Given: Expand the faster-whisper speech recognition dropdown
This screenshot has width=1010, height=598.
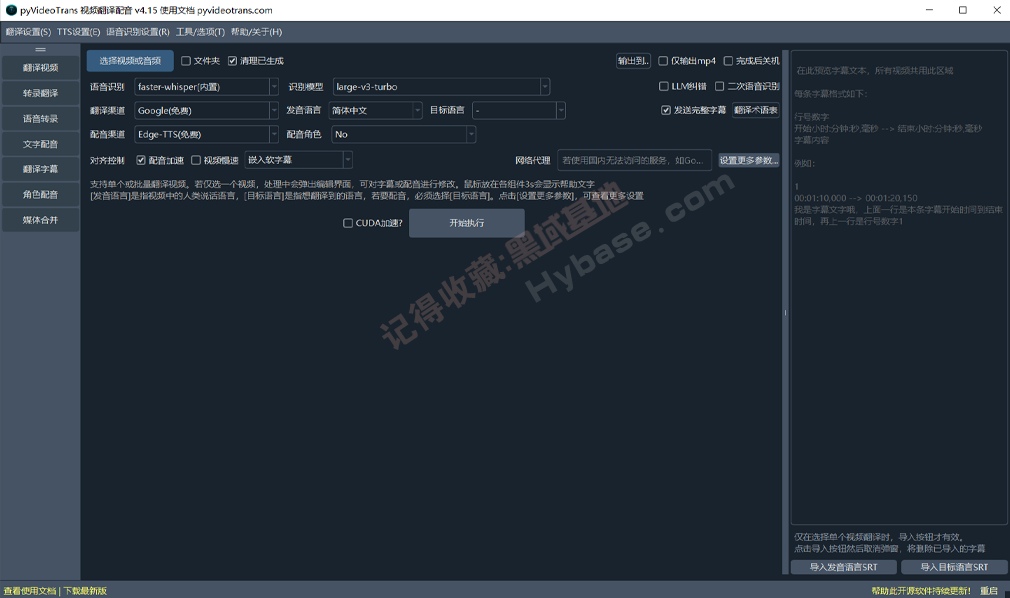Looking at the screenshot, I should point(206,86).
